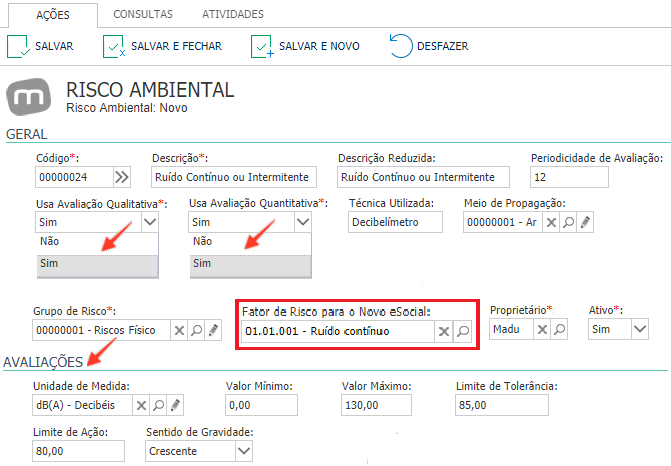This screenshot has height=466, width=671.
Task: Click the Unidade de Medida value field
Action: (x=82, y=405)
